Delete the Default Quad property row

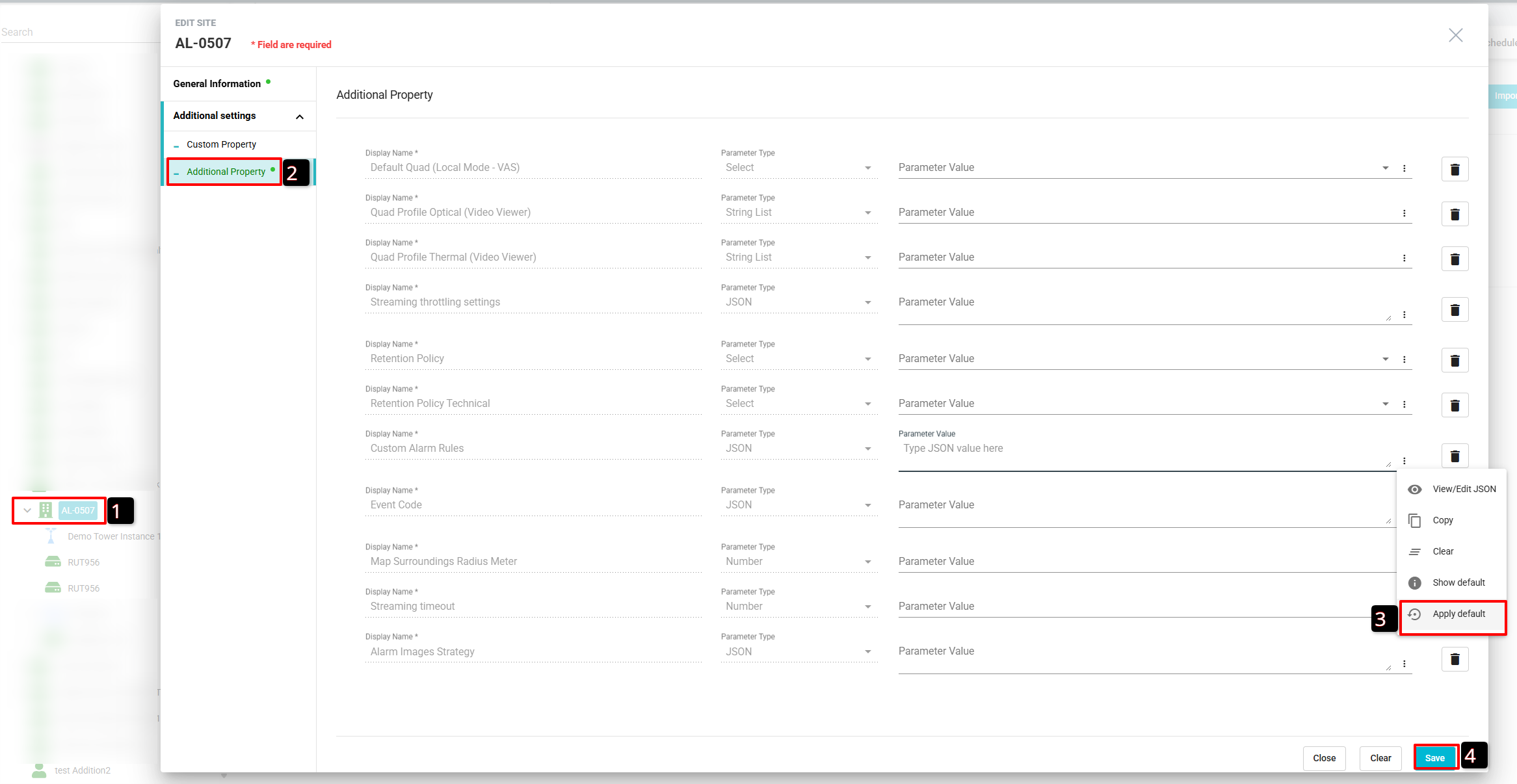(x=1455, y=170)
